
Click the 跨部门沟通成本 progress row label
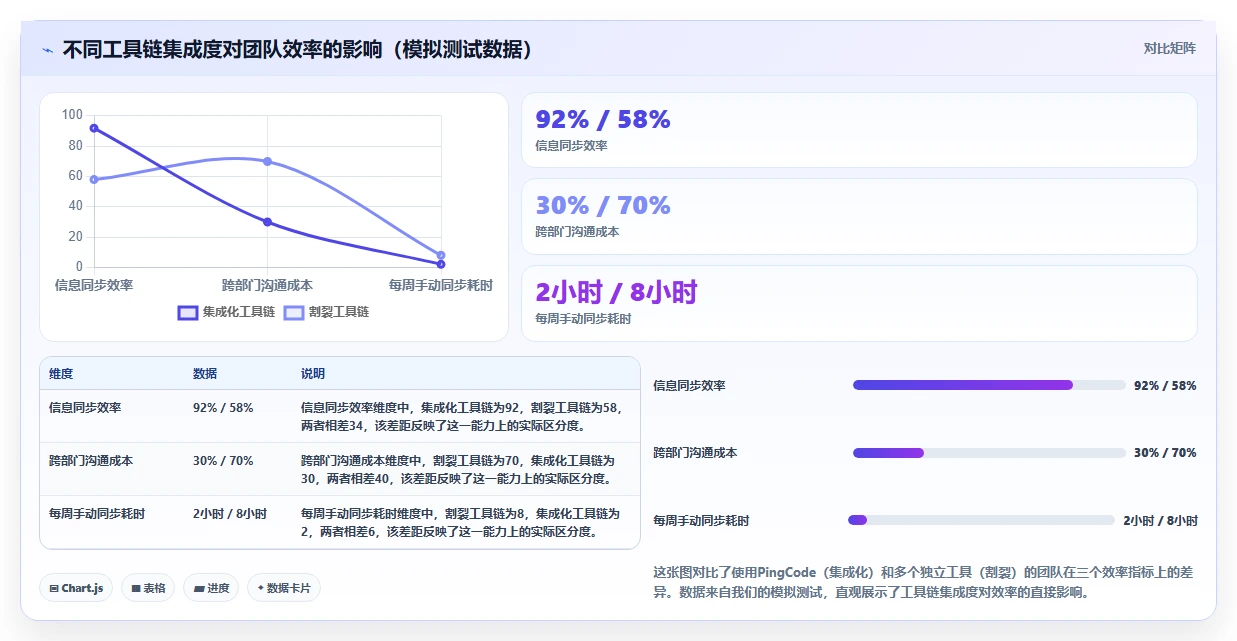695,453
